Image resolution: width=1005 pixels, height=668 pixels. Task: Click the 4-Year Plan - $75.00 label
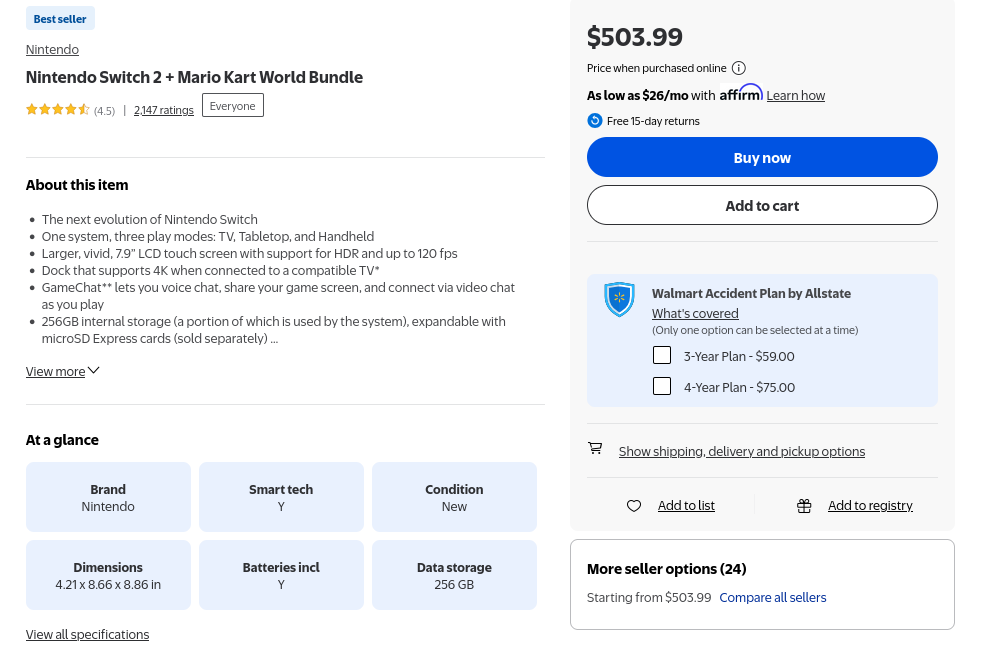[x=739, y=387]
